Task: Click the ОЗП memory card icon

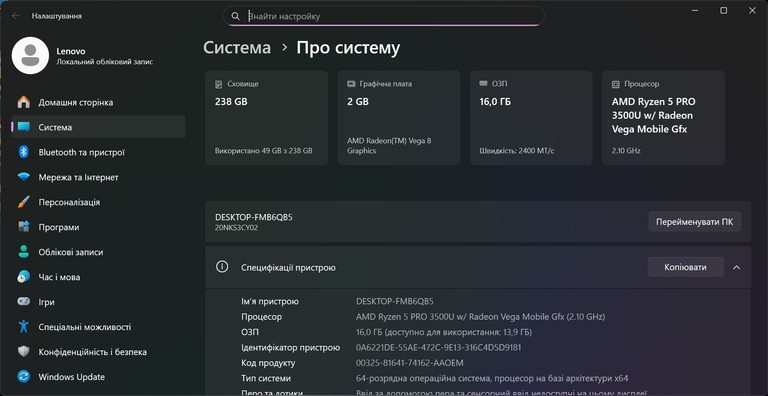Action: tap(483, 84)
